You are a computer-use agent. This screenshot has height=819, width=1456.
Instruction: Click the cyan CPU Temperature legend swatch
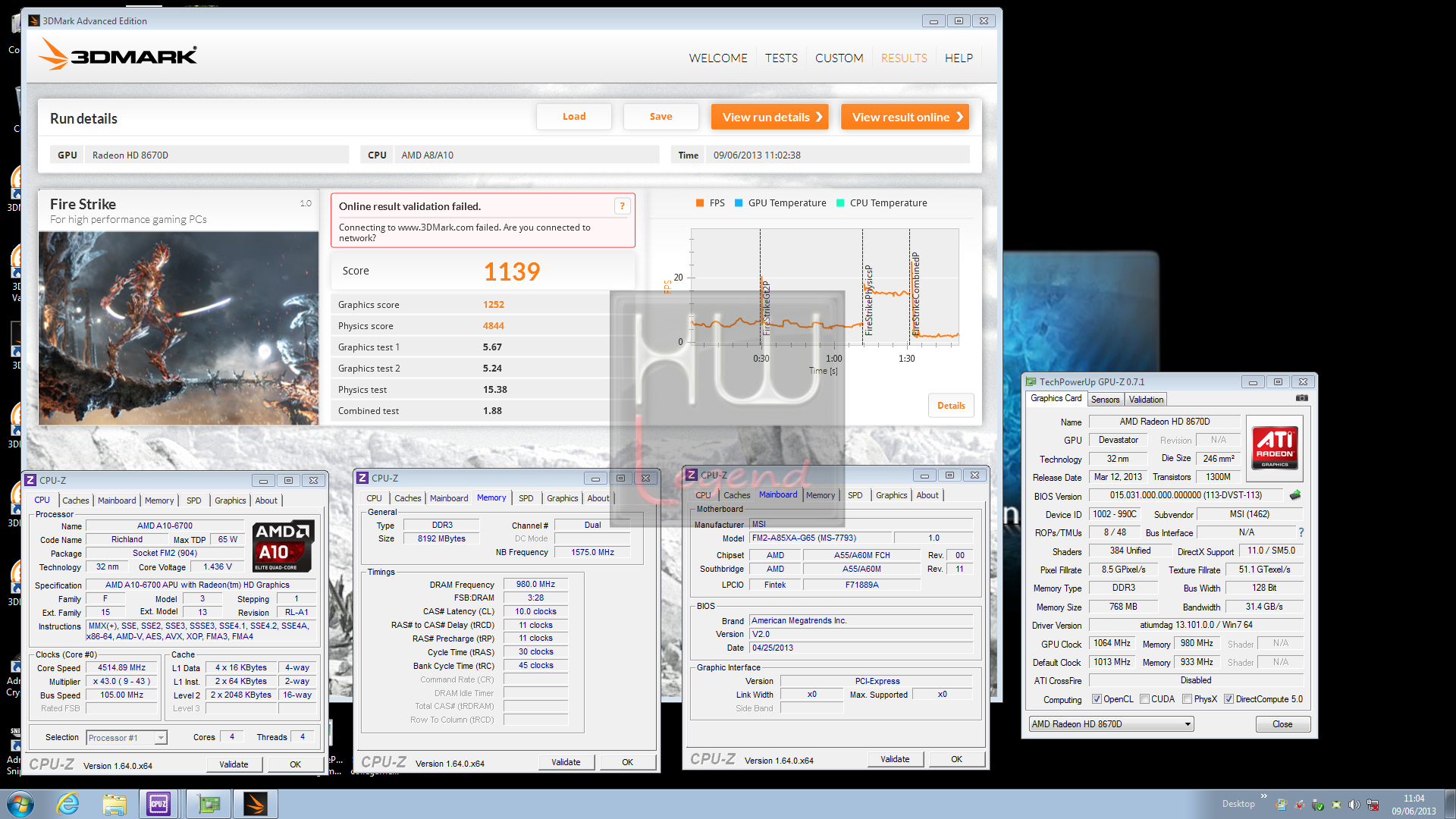point(840,202)
